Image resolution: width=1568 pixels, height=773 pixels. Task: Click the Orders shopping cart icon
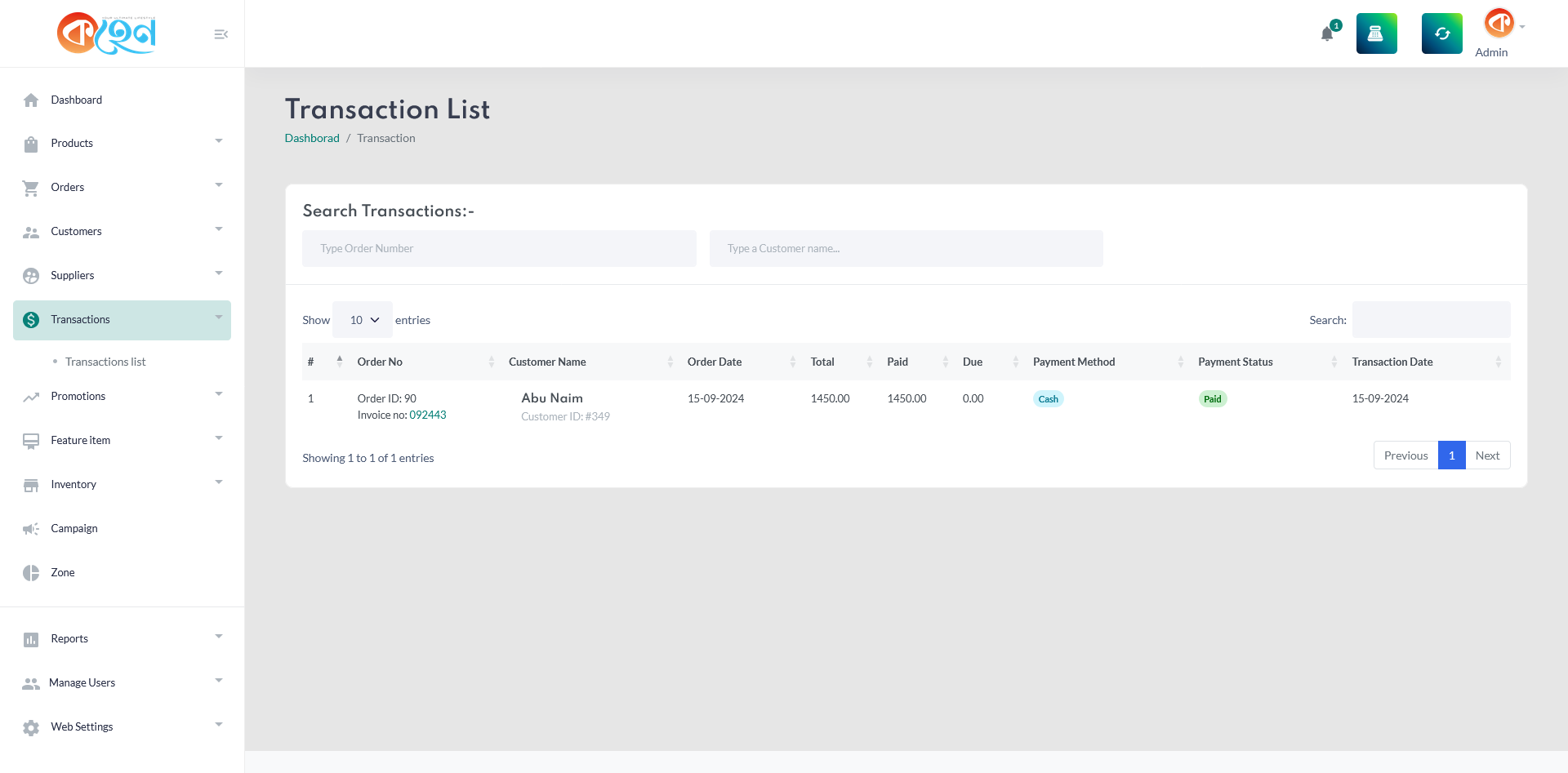[31, 188]
